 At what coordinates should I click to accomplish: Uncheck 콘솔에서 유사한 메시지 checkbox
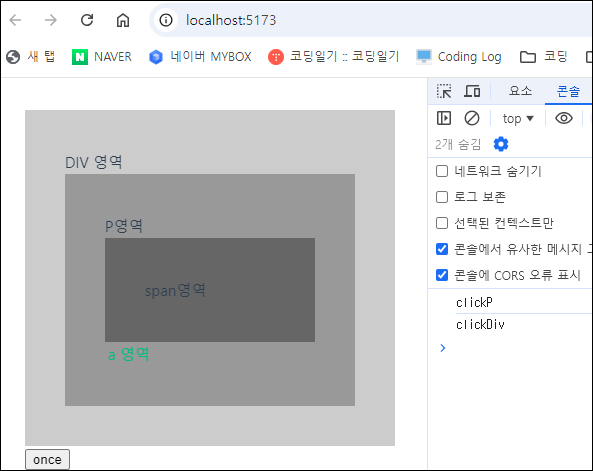click(442, 249)
